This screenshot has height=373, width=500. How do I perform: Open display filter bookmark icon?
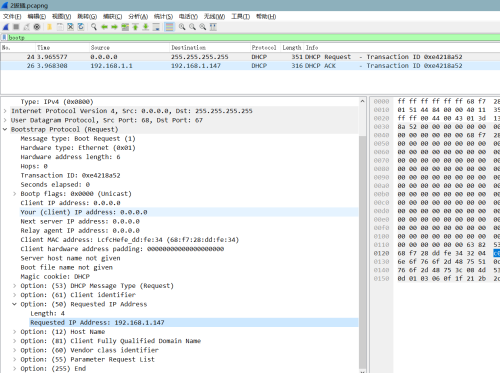(x=4, y=37)
